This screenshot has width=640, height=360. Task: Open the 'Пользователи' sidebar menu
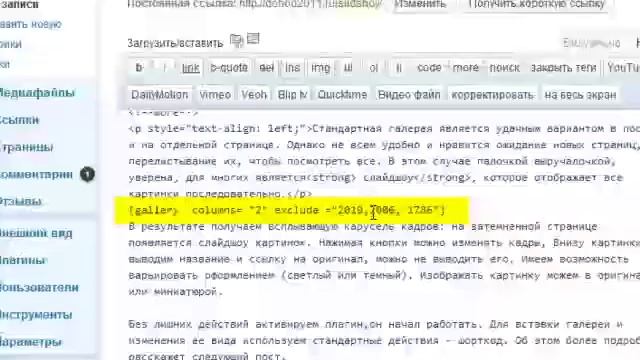(39, 287)
